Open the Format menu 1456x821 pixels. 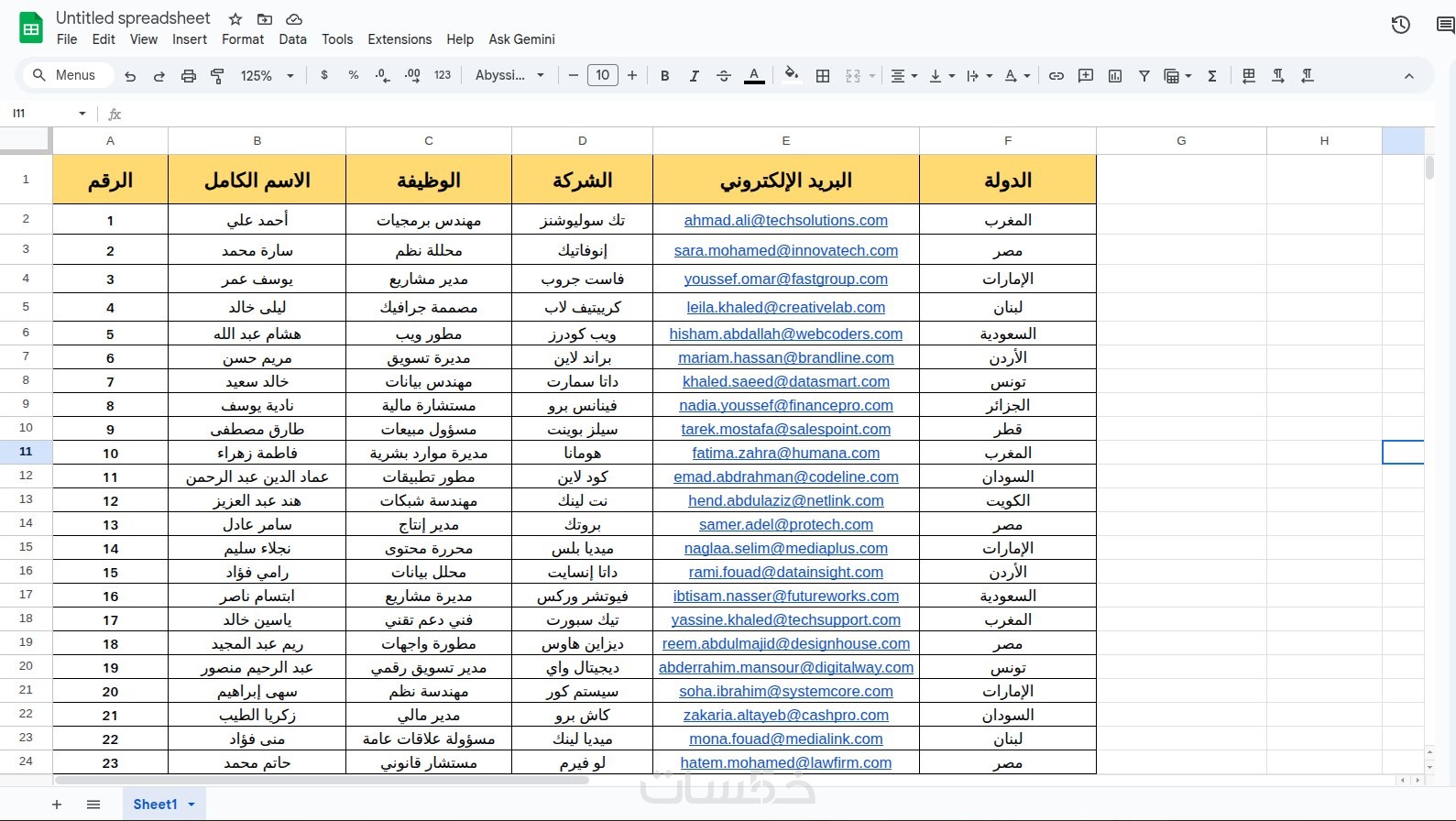[x=243, y=39]
